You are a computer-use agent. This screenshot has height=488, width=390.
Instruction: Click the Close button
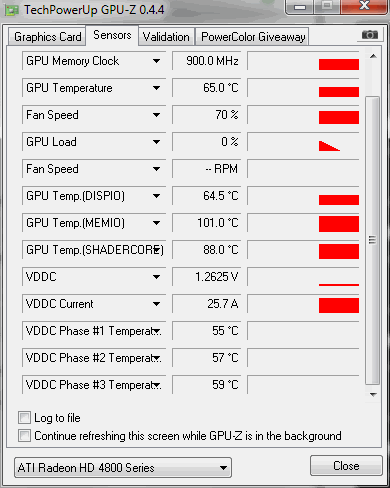[x=346, y=466]
